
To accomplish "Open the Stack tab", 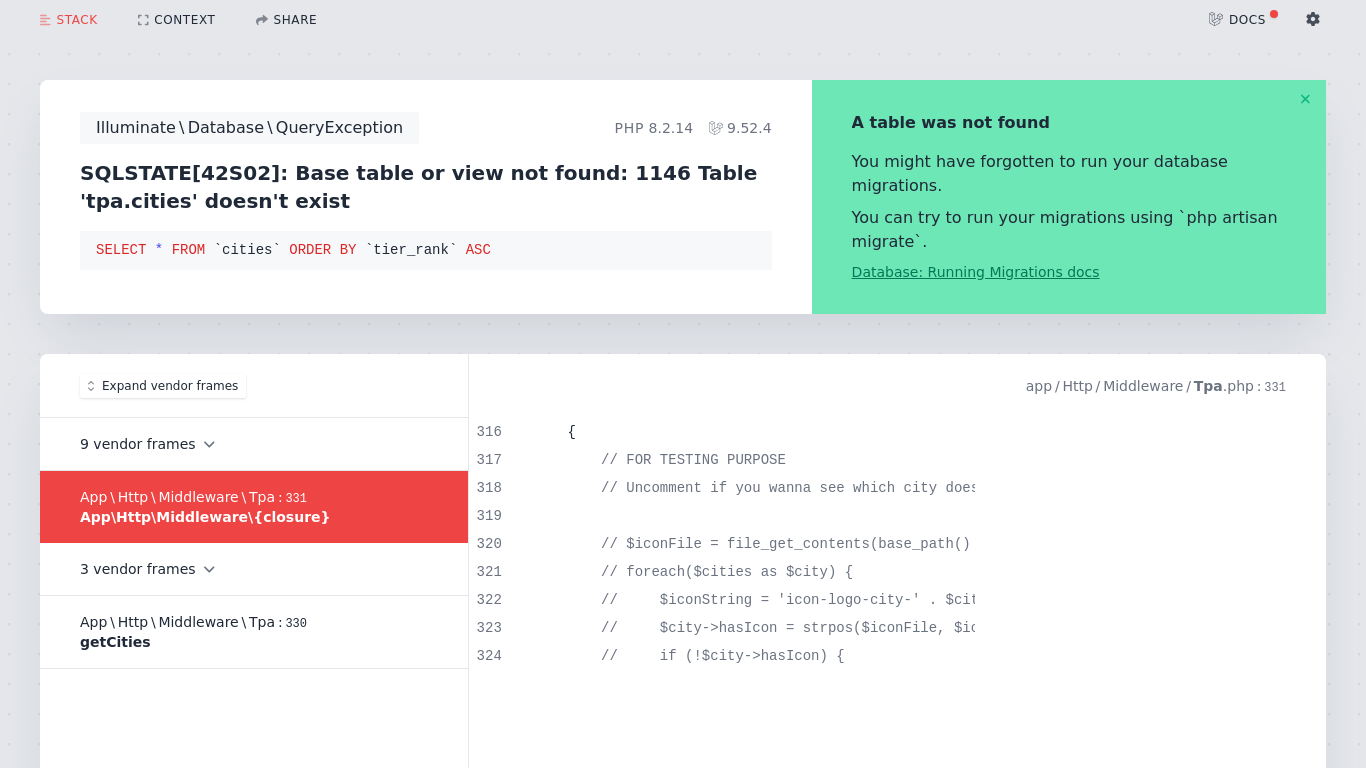I will coord(68,20).
